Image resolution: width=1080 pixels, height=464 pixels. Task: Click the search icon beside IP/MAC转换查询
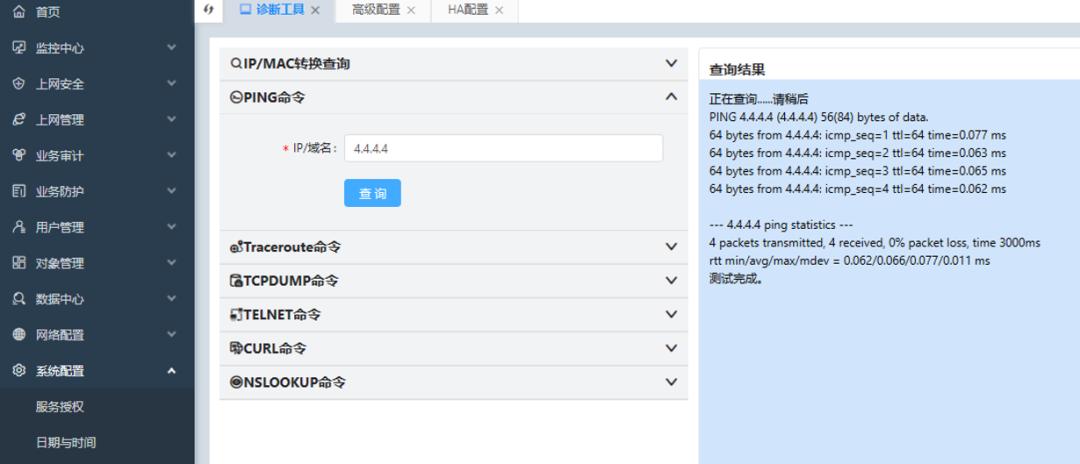tap(236, 63)
